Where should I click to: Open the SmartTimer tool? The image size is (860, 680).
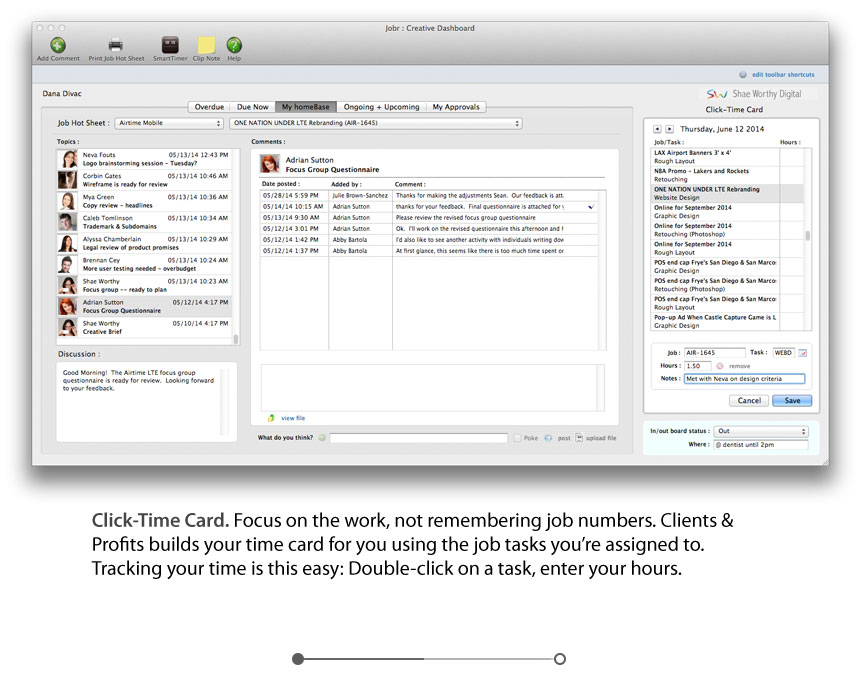(x=170, y=45)
